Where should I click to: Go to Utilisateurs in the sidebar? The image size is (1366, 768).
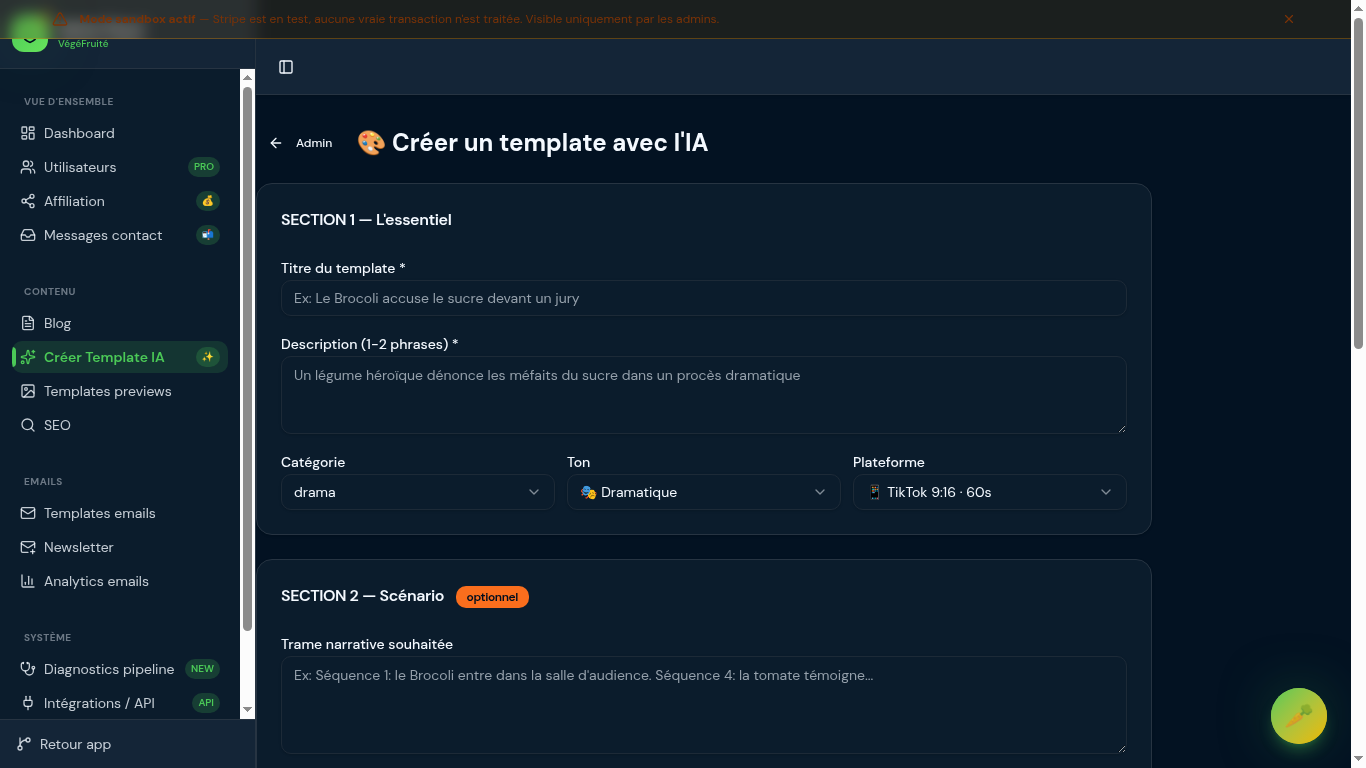(80, 167)
